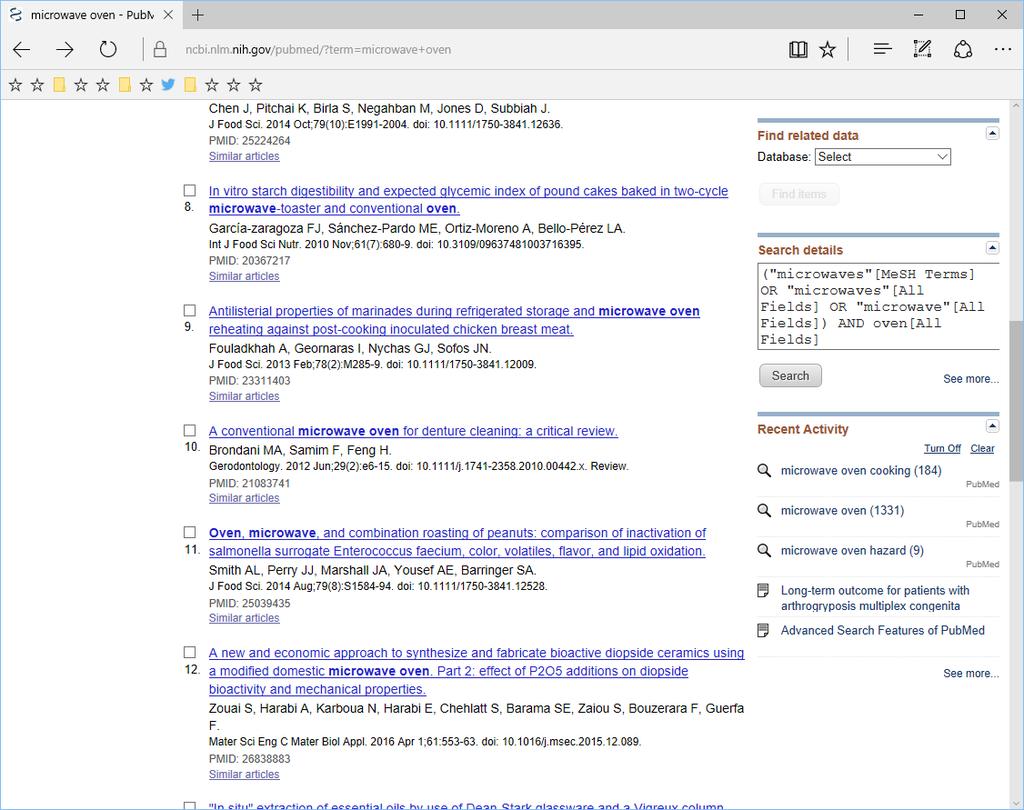Open the roasting of peanuts article
Viewport: 1024px width, 810px height.
click(457, 542)
